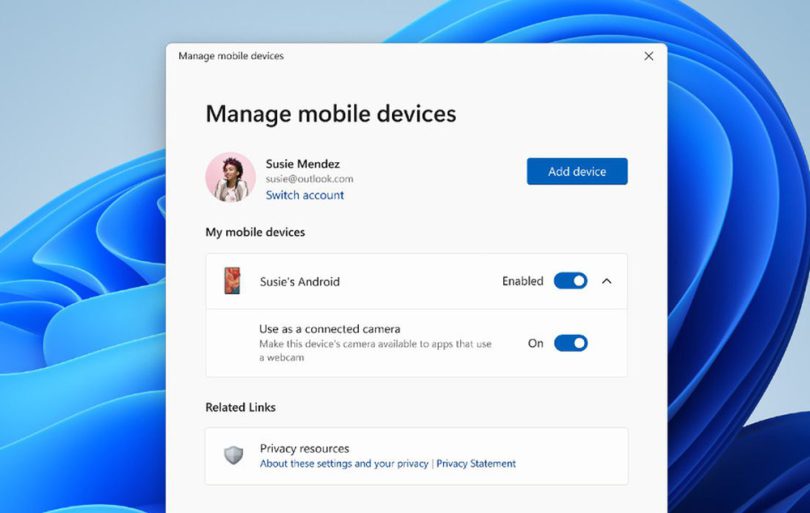This screenshot has height=513, width=810.
Task: Click the susie@outlook.com email address
Action: click(309, 179)
